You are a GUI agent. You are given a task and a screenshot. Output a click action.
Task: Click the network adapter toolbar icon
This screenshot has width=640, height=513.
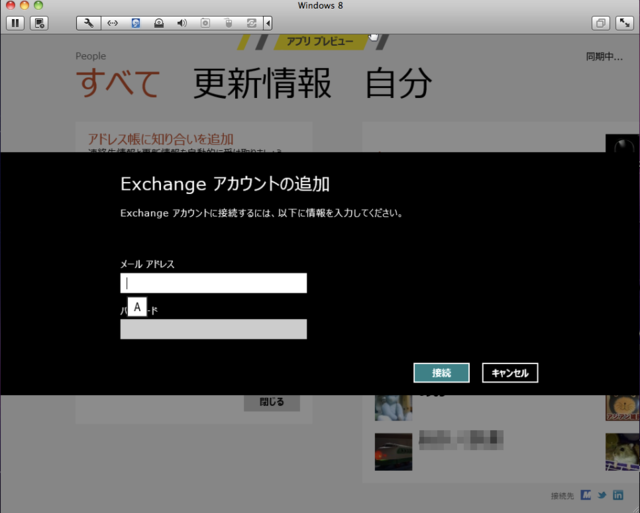pos(113,23)
